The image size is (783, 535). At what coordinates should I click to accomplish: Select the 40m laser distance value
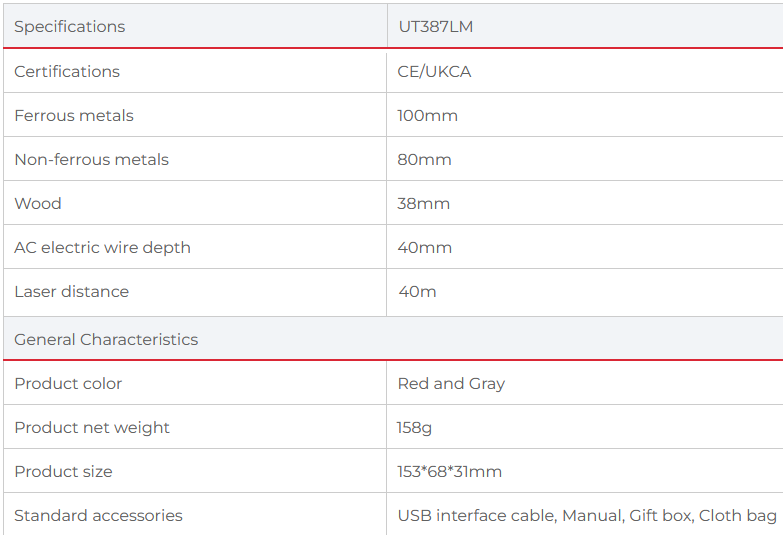tap(417, 291)
